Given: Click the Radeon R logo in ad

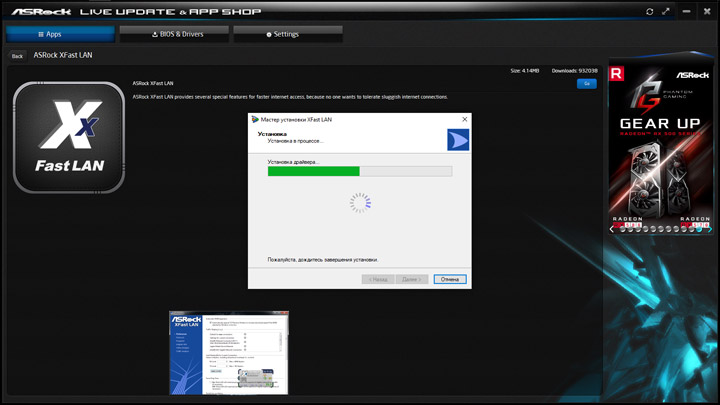Looking at the screenshot, I should click(616, 73).
